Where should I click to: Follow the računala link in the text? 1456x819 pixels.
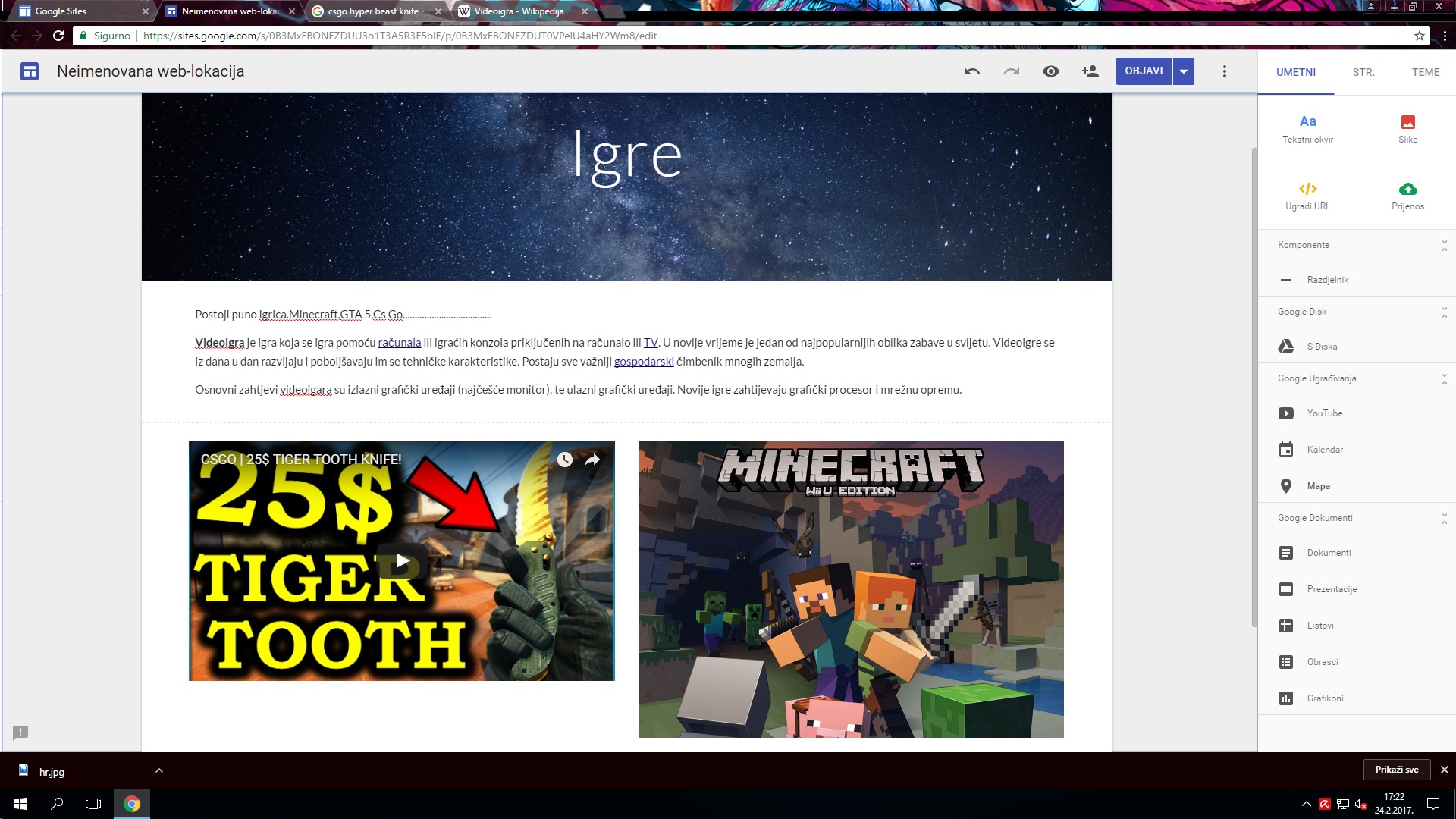pos(400,343)
